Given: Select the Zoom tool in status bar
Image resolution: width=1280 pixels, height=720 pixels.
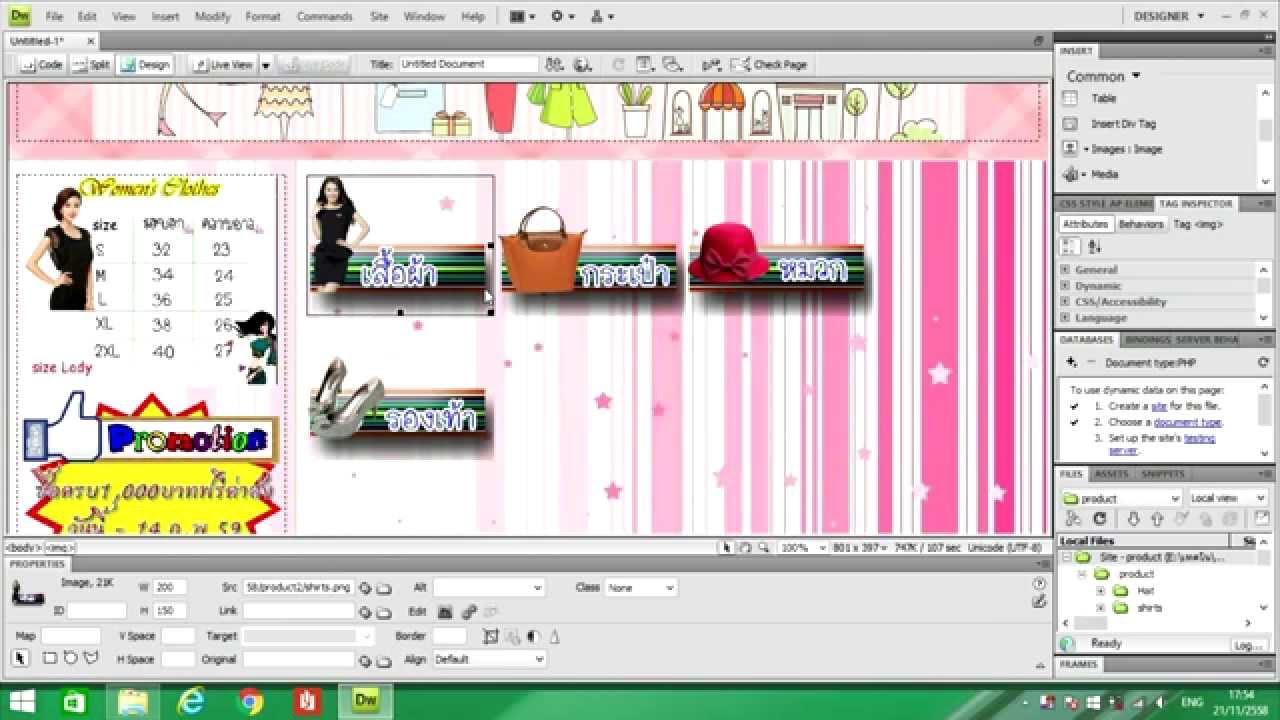Looking at the screenshot, I should [764, 548].
